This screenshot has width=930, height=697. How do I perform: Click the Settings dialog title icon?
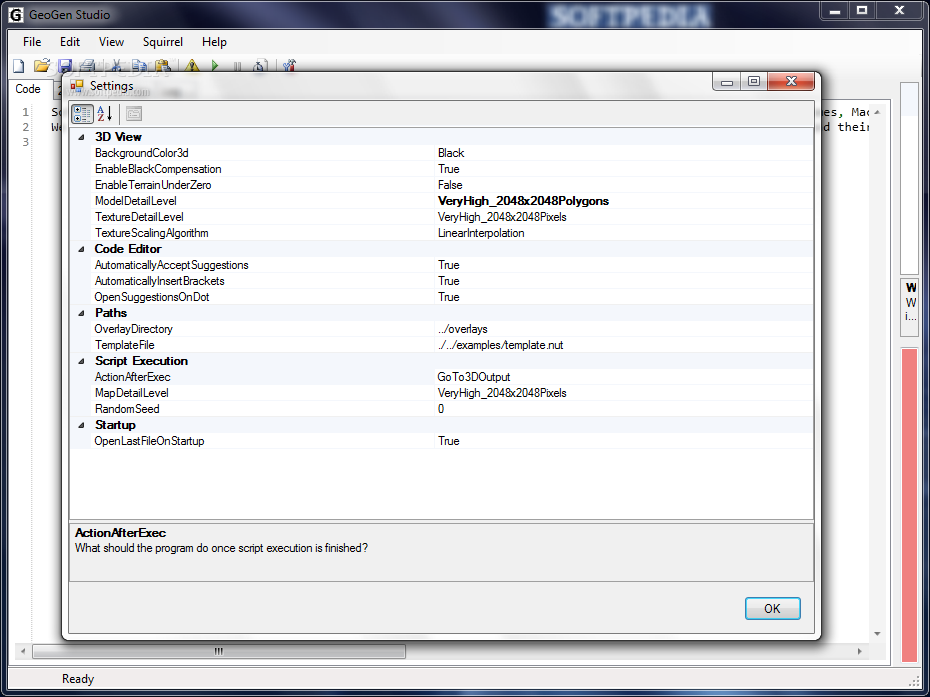pos(77,86)
